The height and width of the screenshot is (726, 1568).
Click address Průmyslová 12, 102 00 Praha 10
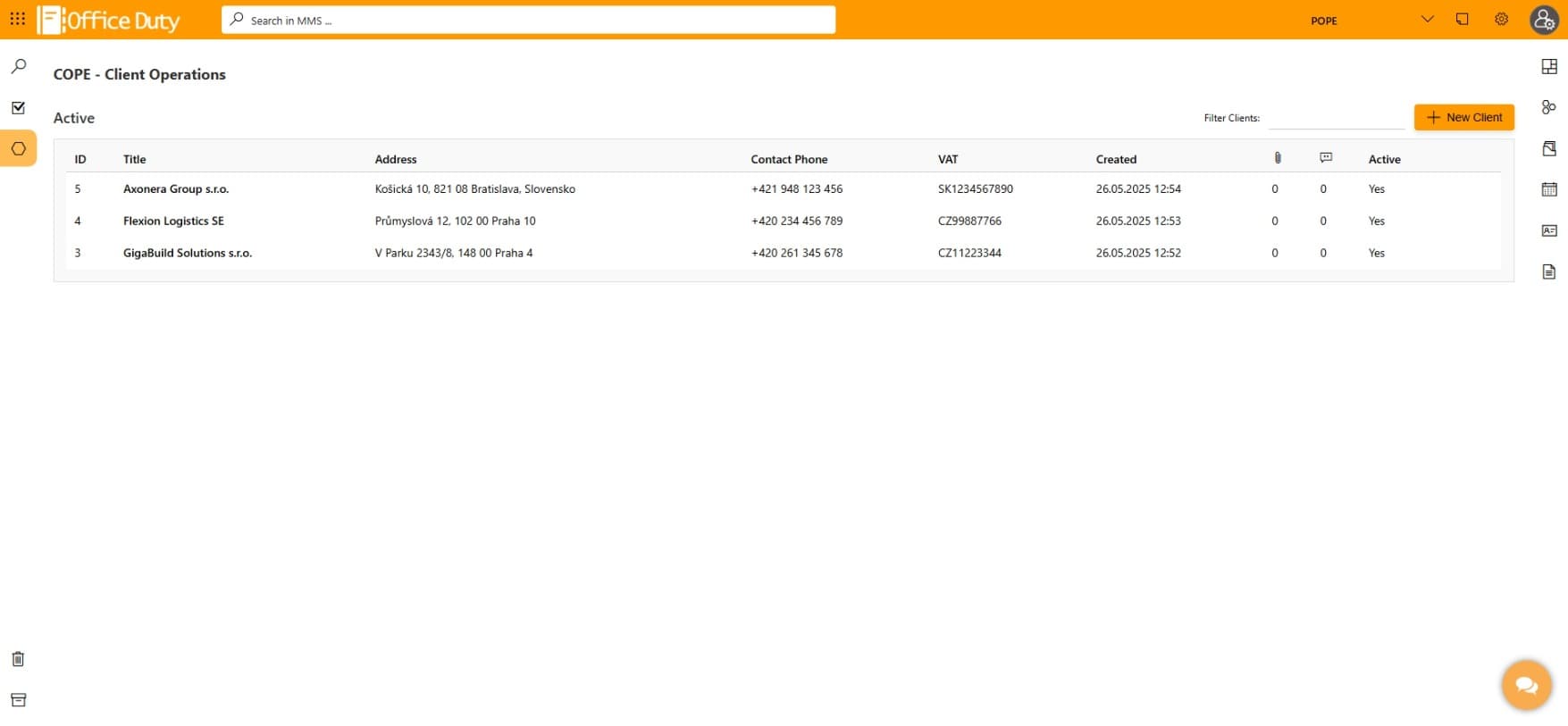pos(455,221)
